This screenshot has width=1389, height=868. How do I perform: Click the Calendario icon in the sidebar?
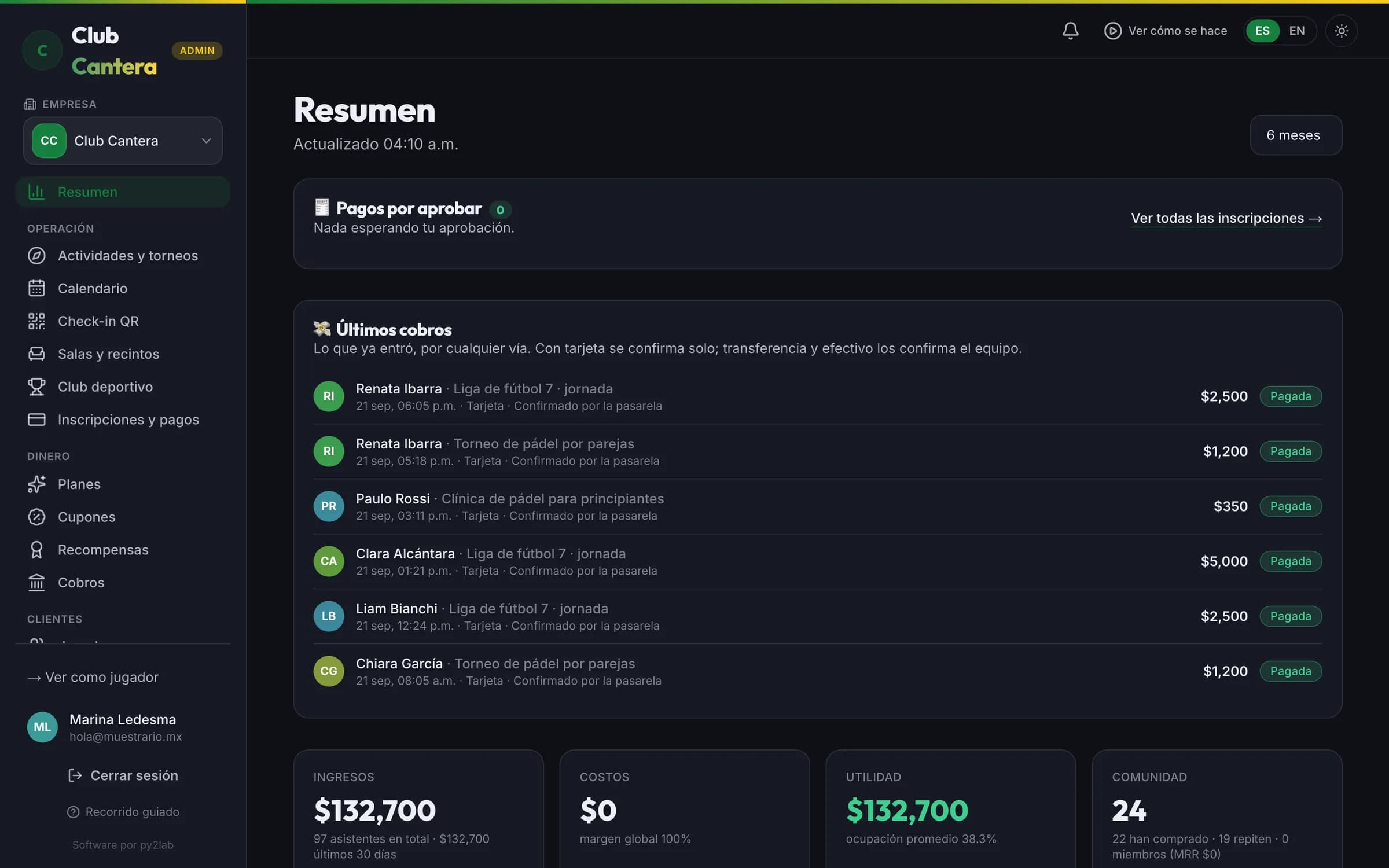[x=36, y=288]
